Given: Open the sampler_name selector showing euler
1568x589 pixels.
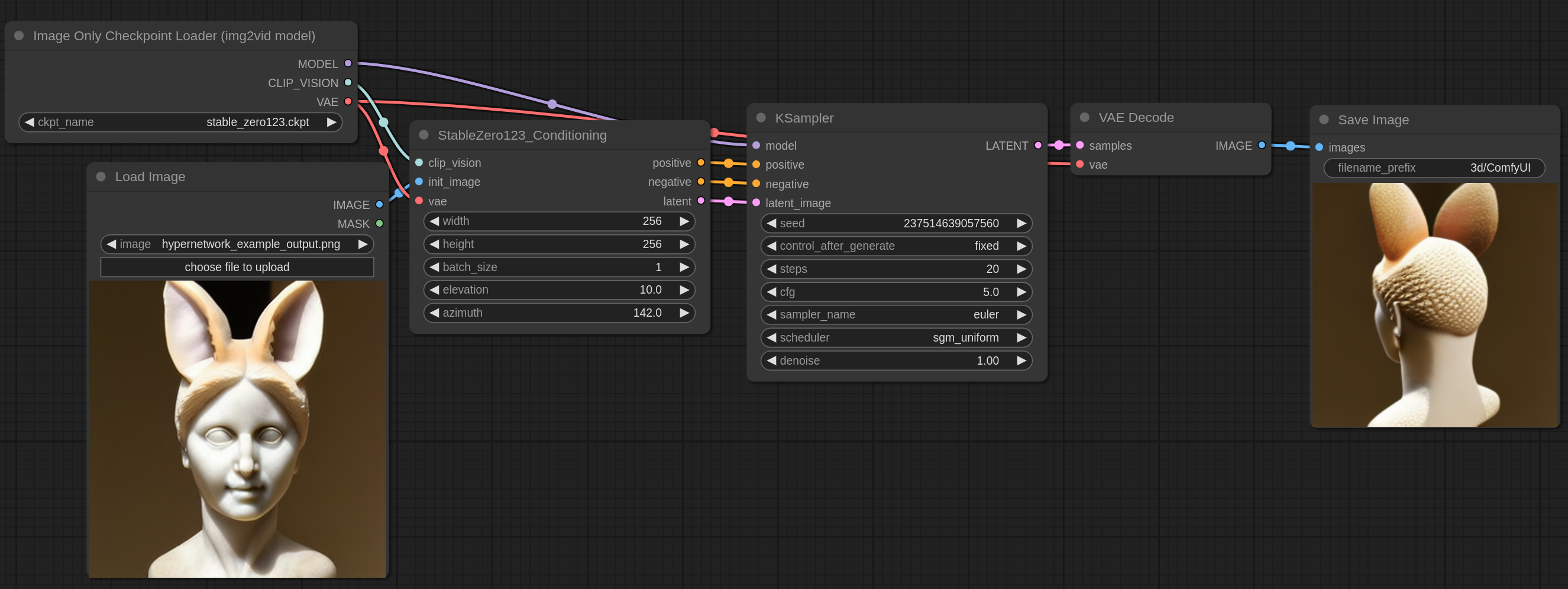Looking at the screenshot, I should coord(896,314).
